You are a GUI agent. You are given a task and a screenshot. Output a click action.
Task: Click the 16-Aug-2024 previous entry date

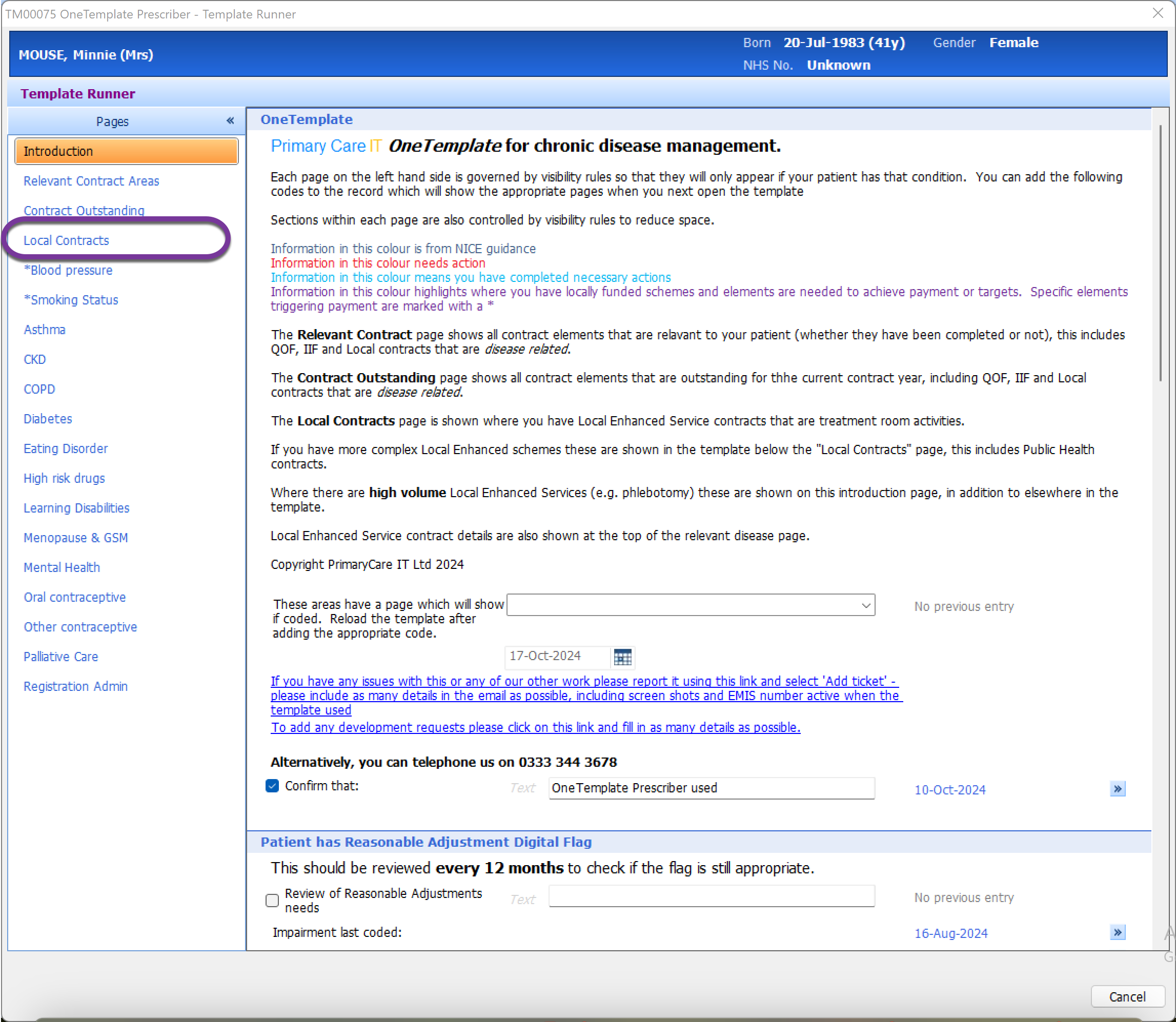point(951,934)
